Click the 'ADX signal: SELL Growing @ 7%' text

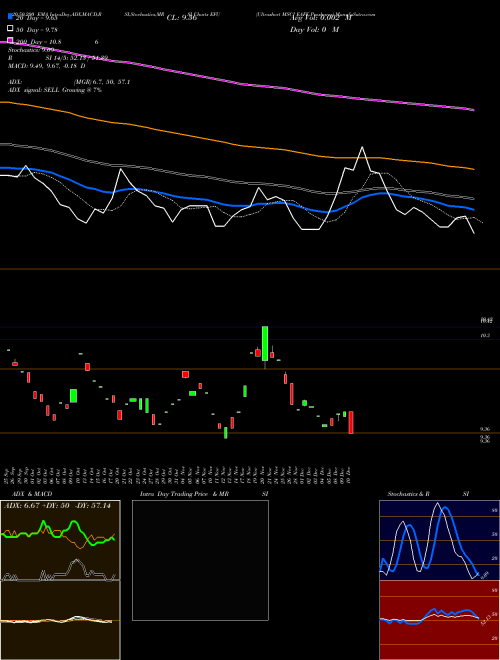55,90
